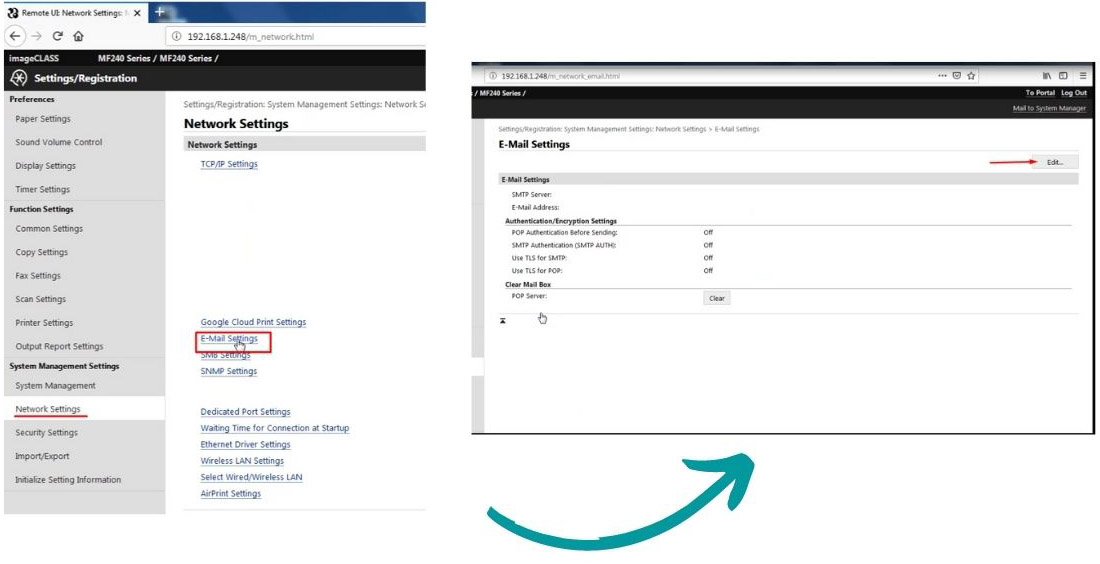The width and height of the screenshot is (1100, 564).
Task: Click the Settings/Registration gear icon
Action: (18, 78)
